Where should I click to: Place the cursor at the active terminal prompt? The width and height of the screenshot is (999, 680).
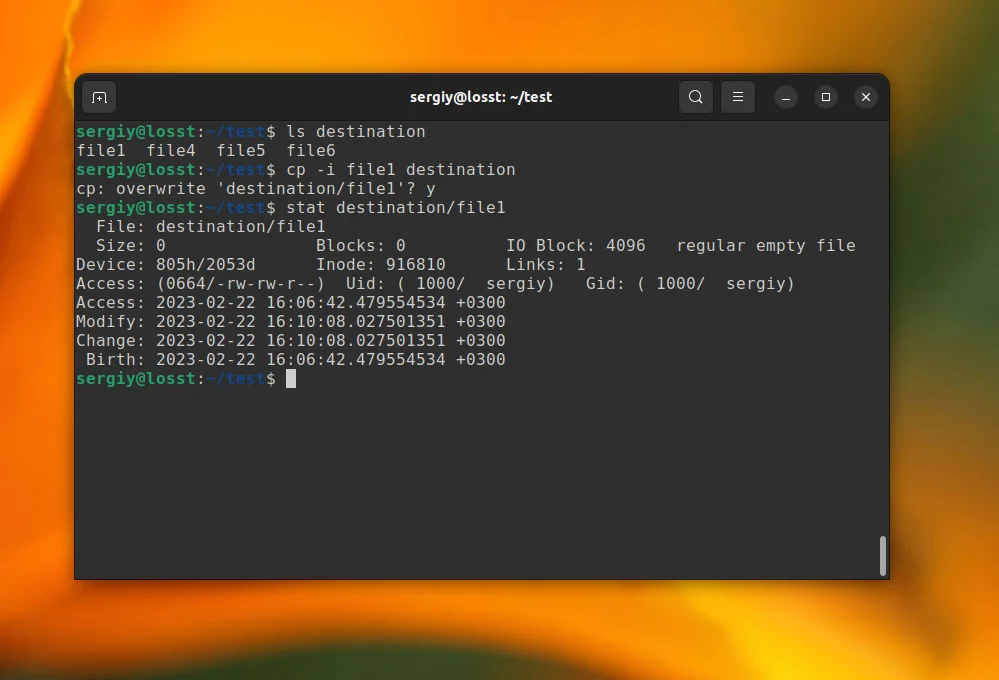[x=291, y=378]
